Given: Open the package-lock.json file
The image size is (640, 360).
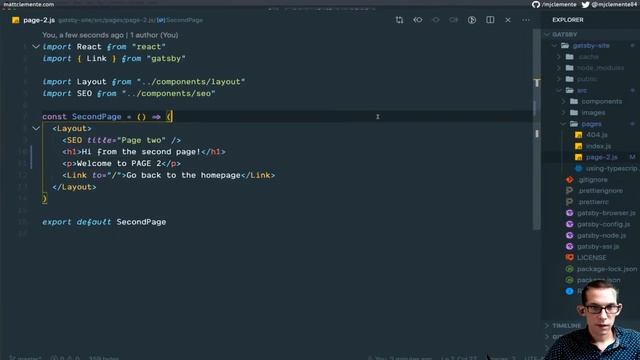Looking at the screenshot, I should click(x=607, y=269).
